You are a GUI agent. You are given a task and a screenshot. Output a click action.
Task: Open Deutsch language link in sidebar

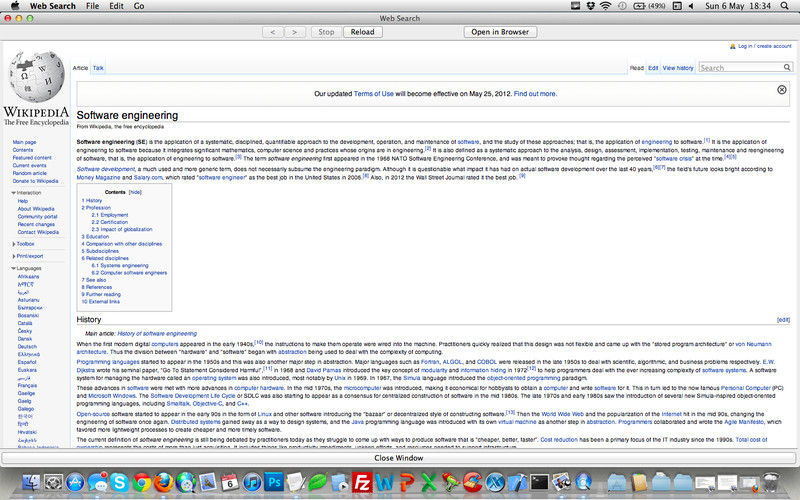27,346
